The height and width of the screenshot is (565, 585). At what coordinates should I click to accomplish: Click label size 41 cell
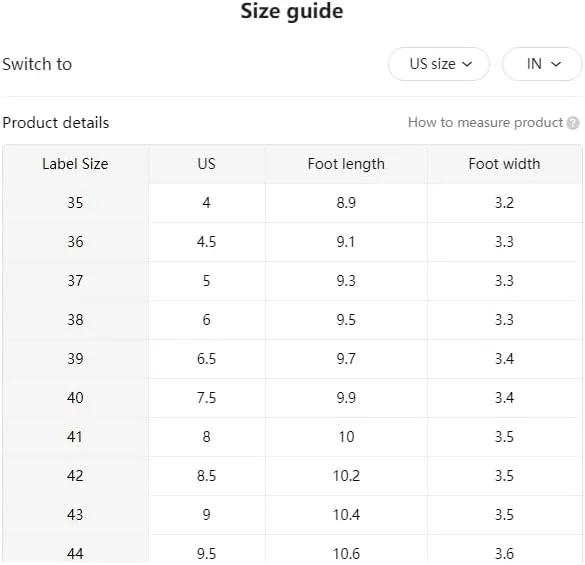75,437
